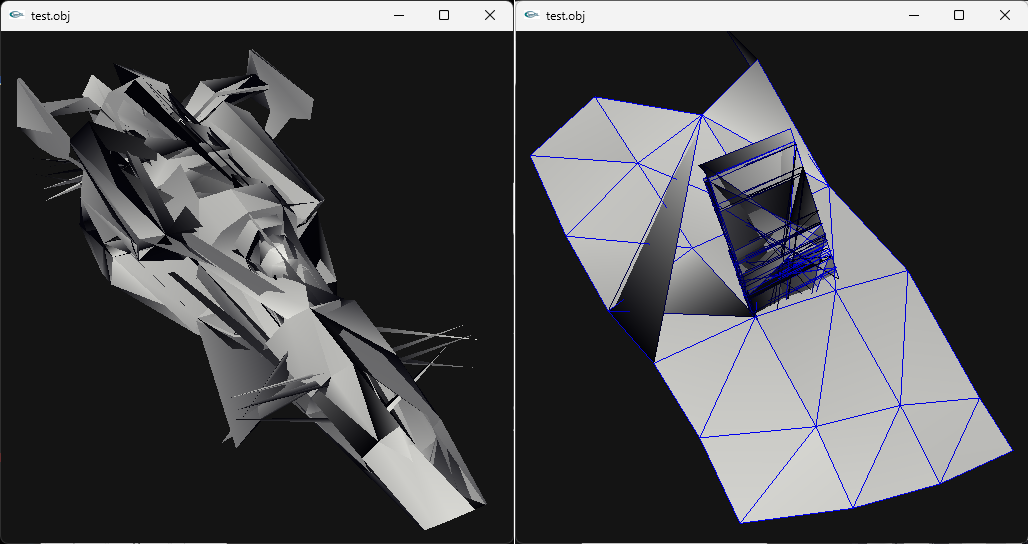Close the window showing the non-wireframe model

tap(490, 15)
